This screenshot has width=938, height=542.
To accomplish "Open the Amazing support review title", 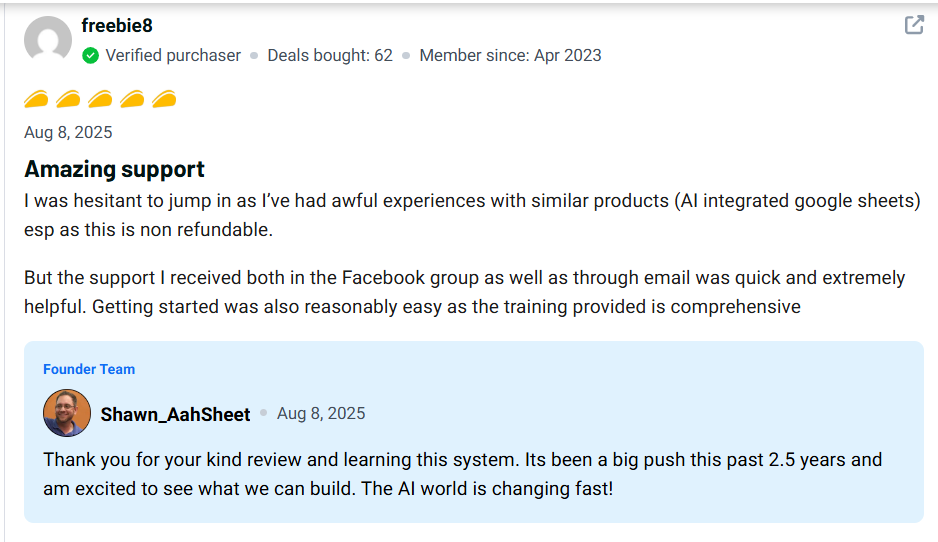I will [x=114, y=169].
